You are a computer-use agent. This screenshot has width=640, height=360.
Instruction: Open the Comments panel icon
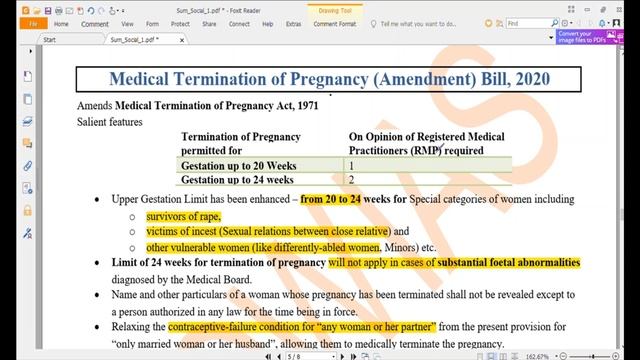tap(27, 143)
